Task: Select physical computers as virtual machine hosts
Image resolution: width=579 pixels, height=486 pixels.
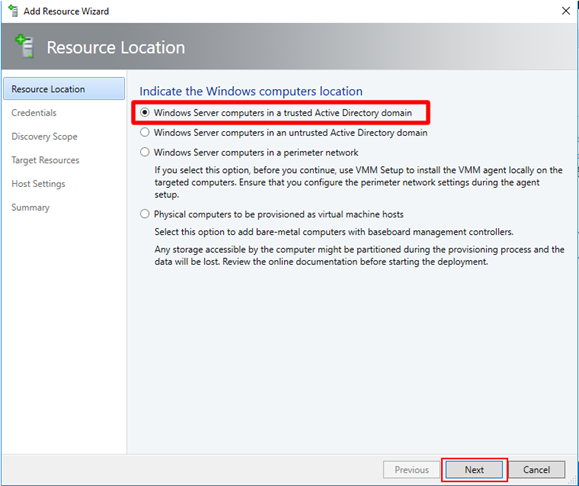Action: pyautogui.click(x=145, y=214)
